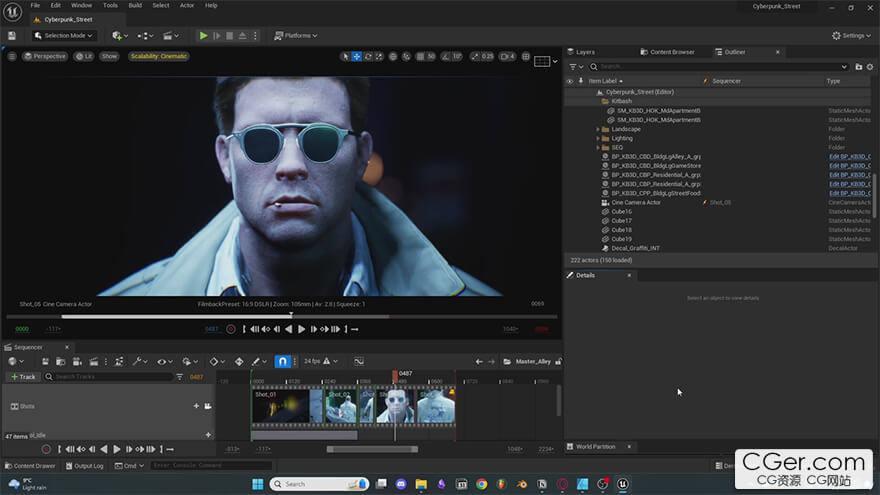Click the create camera icon in sequencer
880x495 pixels.
coord(77,361)
